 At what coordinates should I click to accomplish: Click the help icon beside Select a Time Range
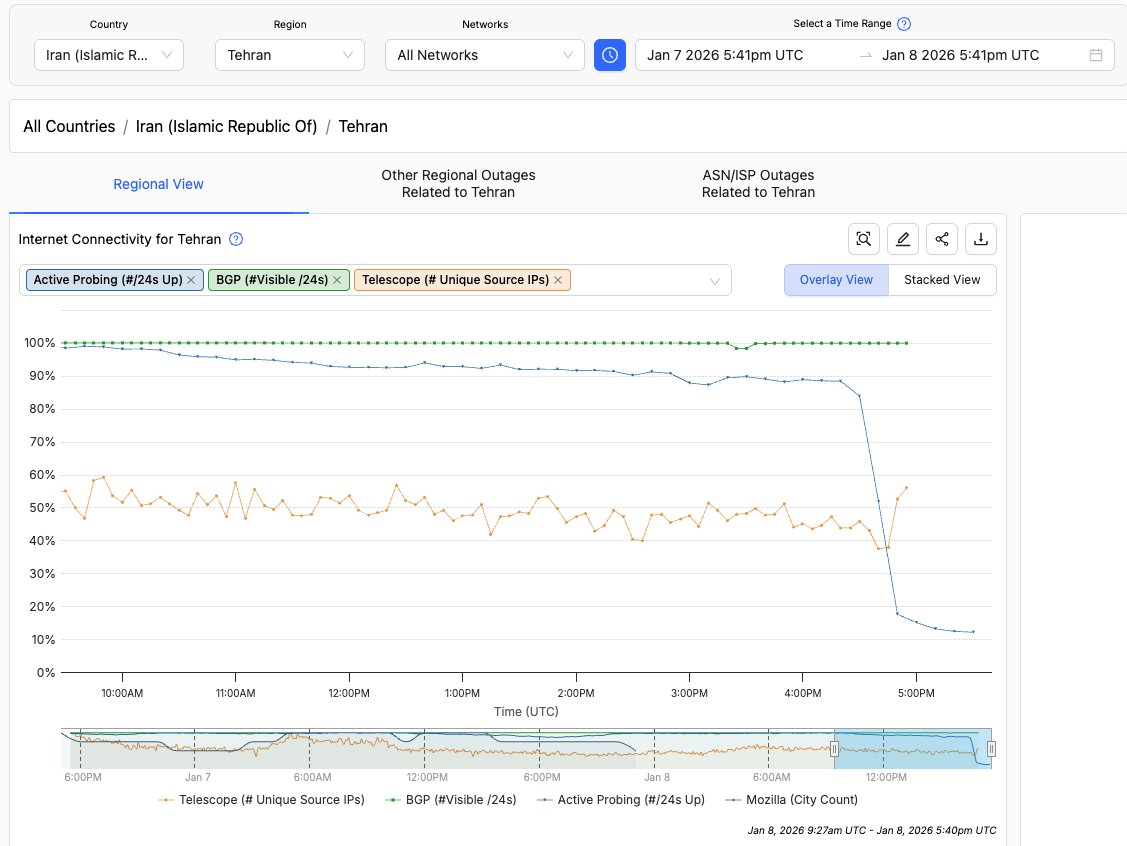(x=904, y=24)
